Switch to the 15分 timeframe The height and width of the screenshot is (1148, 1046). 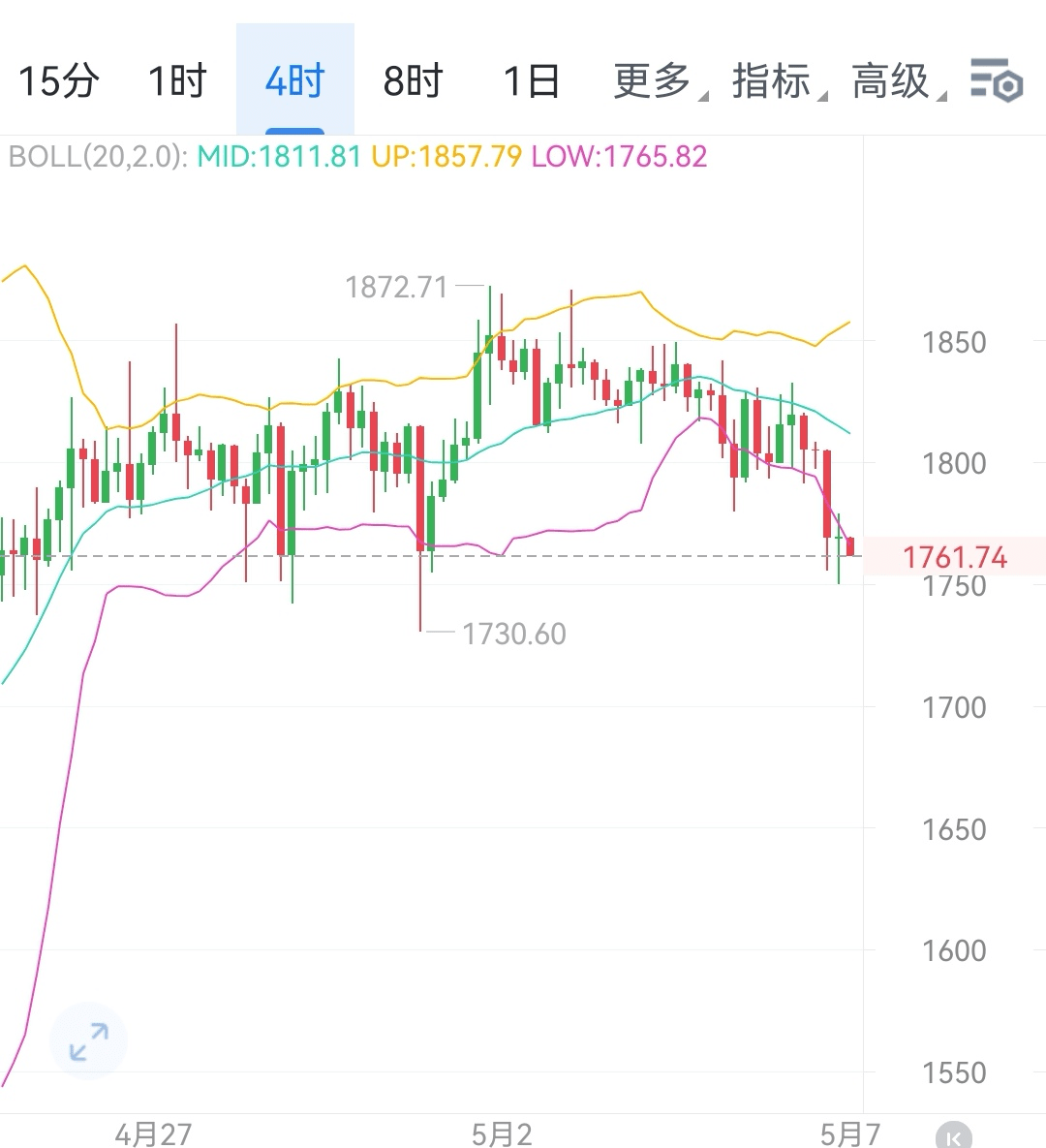(x=58, y=80)
